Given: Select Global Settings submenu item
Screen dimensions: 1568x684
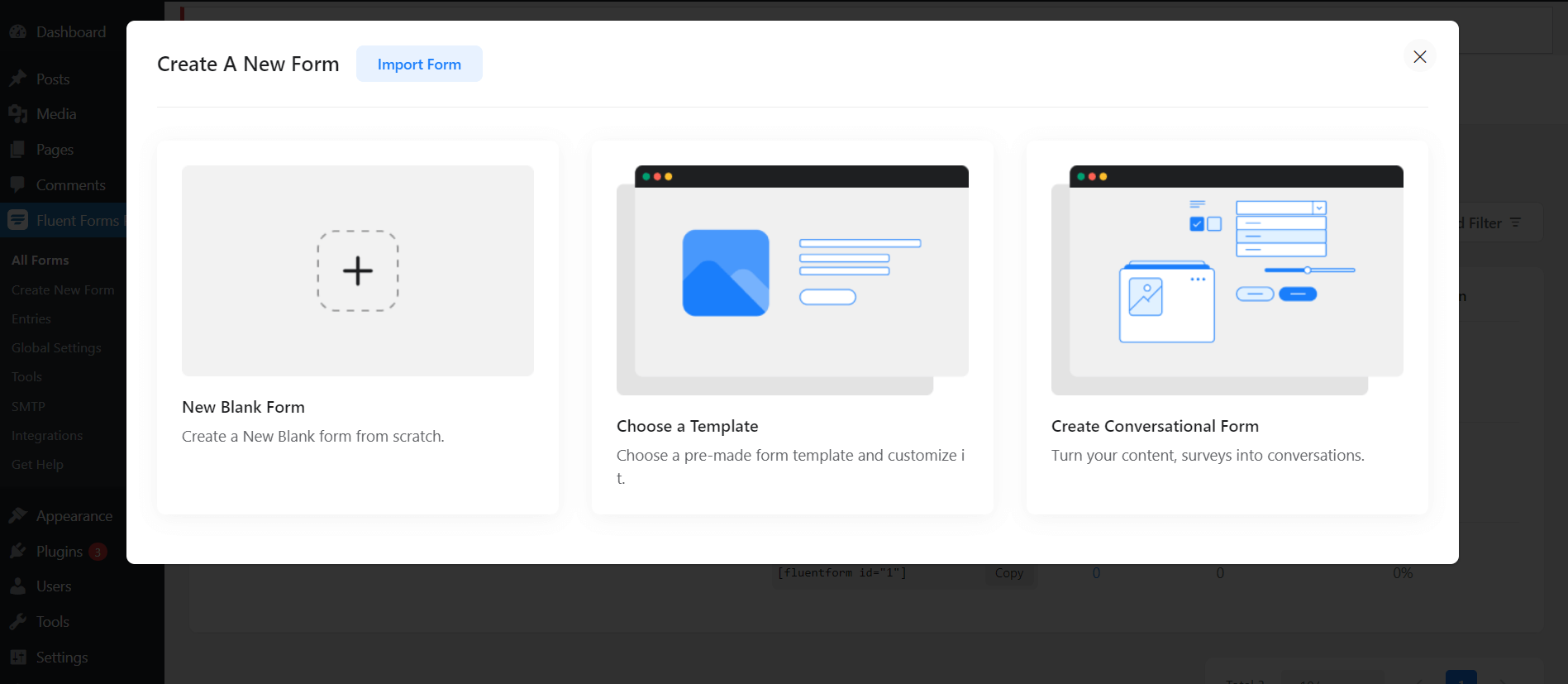Looking at the screenshot, I should click(x=56, y=348).
